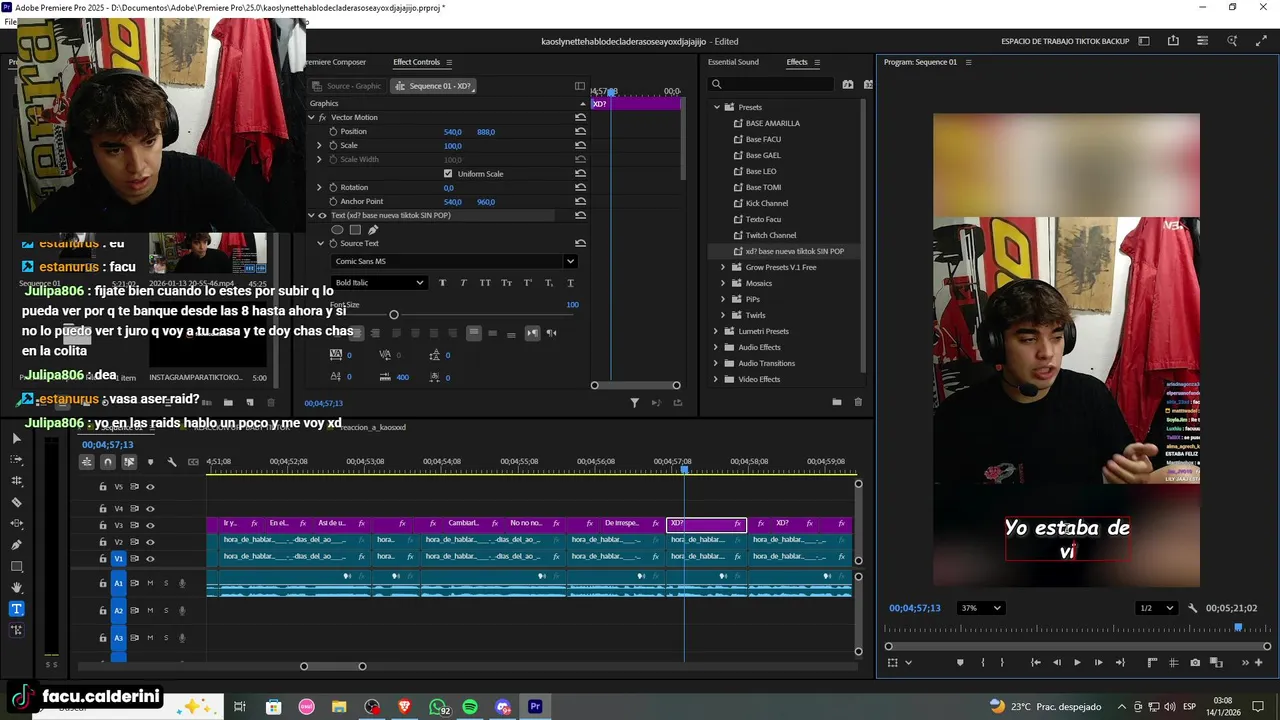Select the Type tool

pyautogui.click(x=16, y=609)
